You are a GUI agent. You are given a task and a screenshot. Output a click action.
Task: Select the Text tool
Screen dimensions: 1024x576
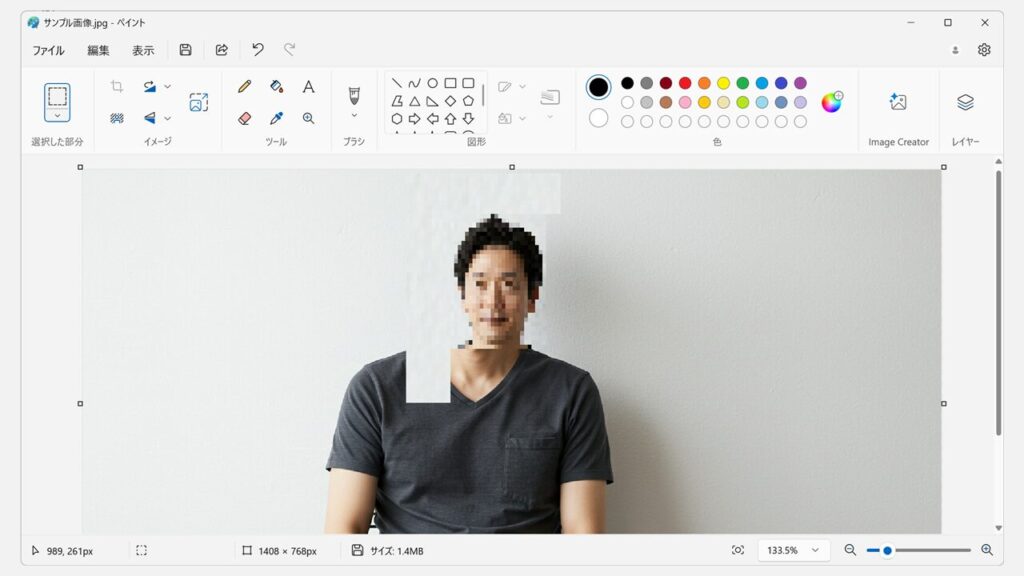pyautogui.click(x=308, y=87)
